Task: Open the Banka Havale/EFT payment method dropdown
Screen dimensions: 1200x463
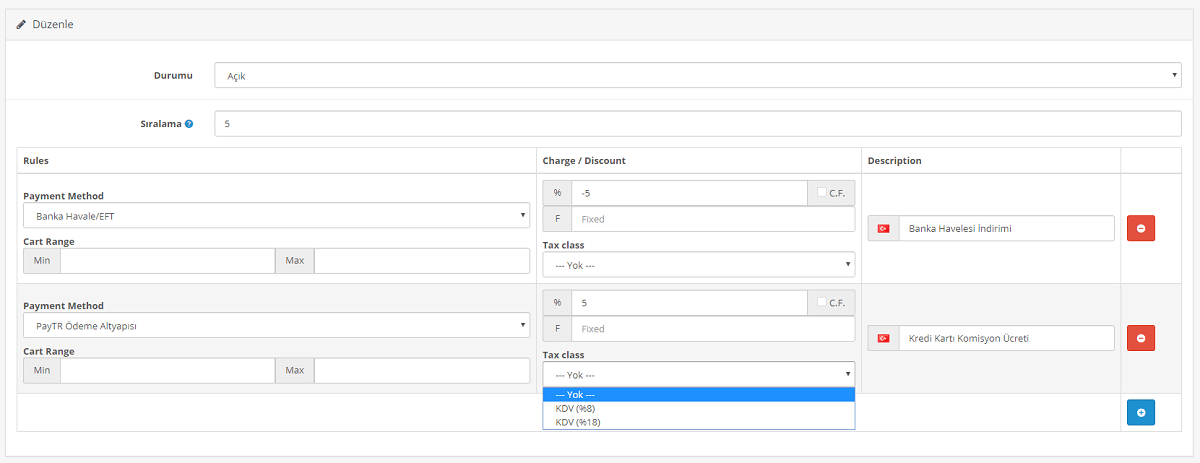Action: click(x=276, y=215)
